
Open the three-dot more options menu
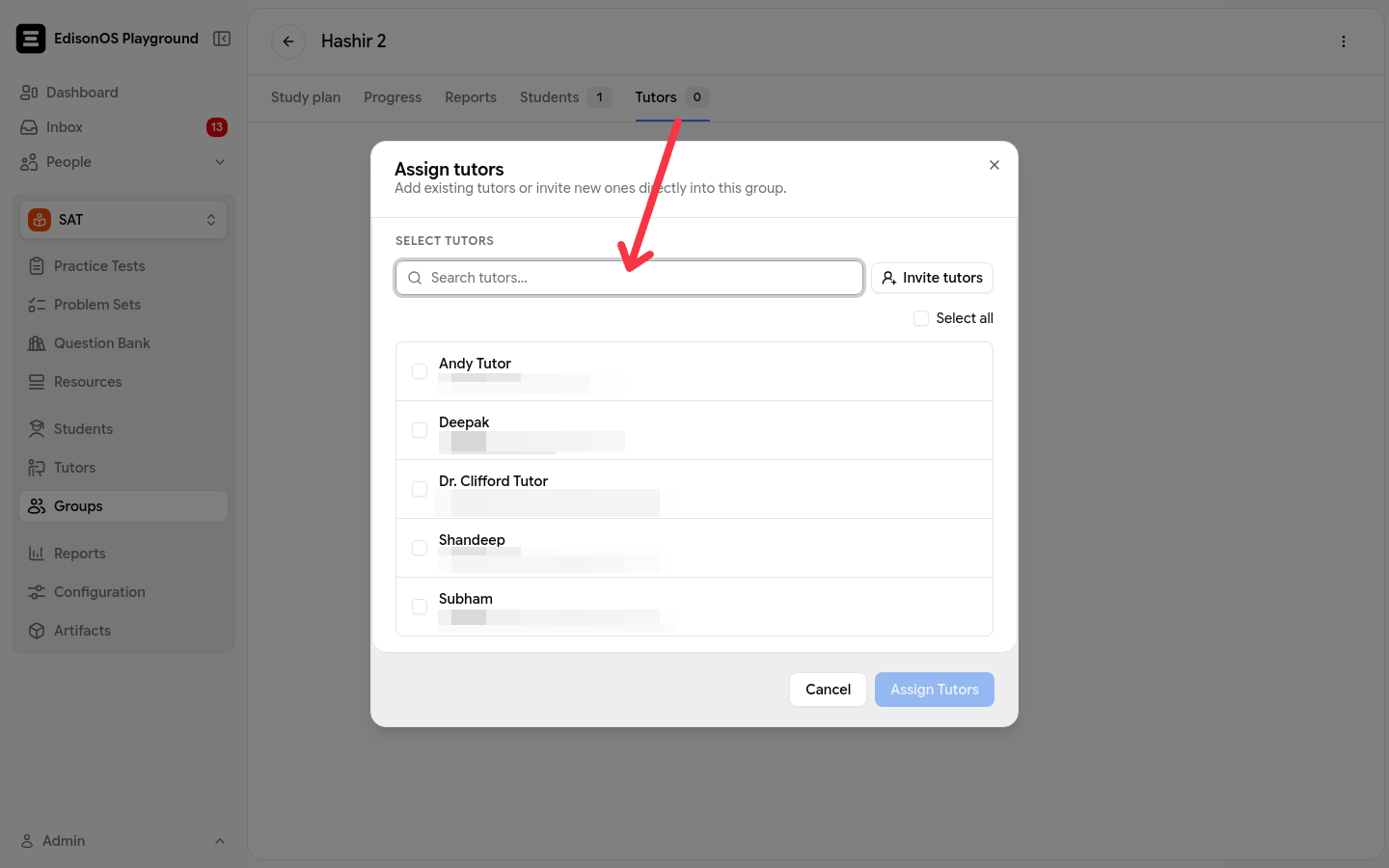(x=1344, y=41)
